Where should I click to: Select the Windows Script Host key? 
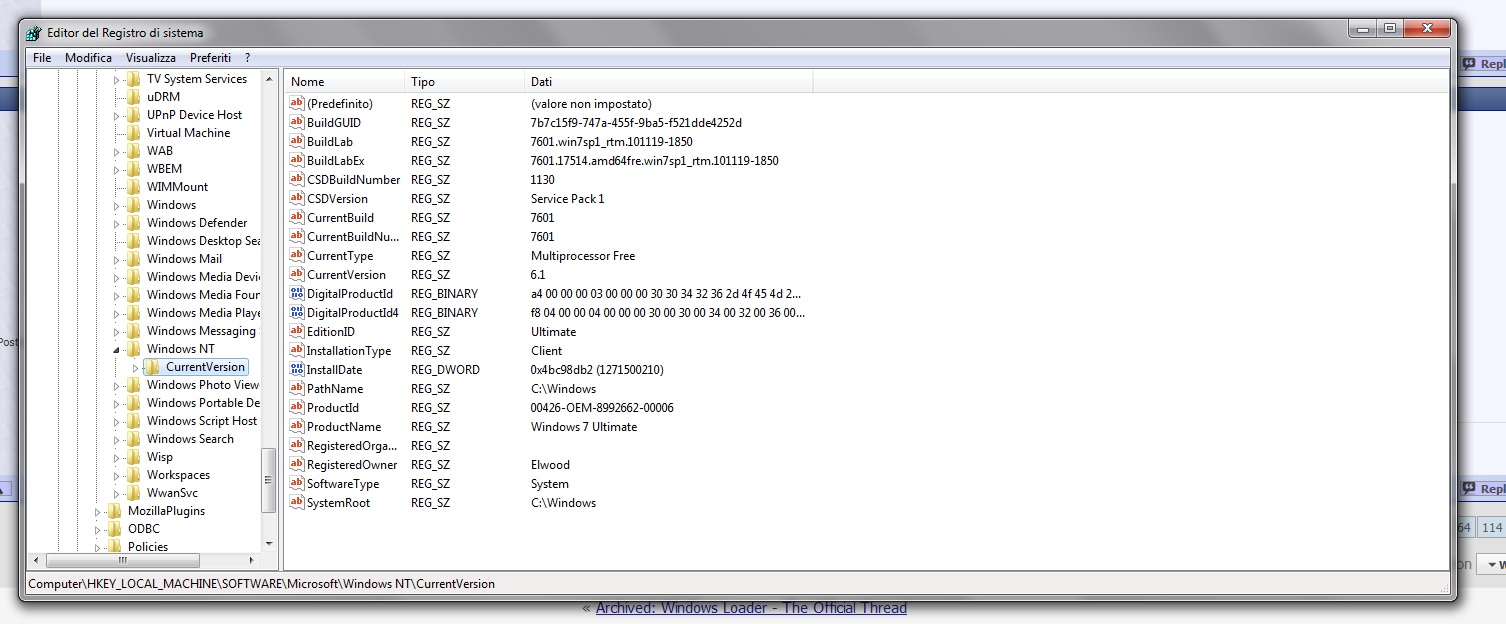(x=202, y=421)
